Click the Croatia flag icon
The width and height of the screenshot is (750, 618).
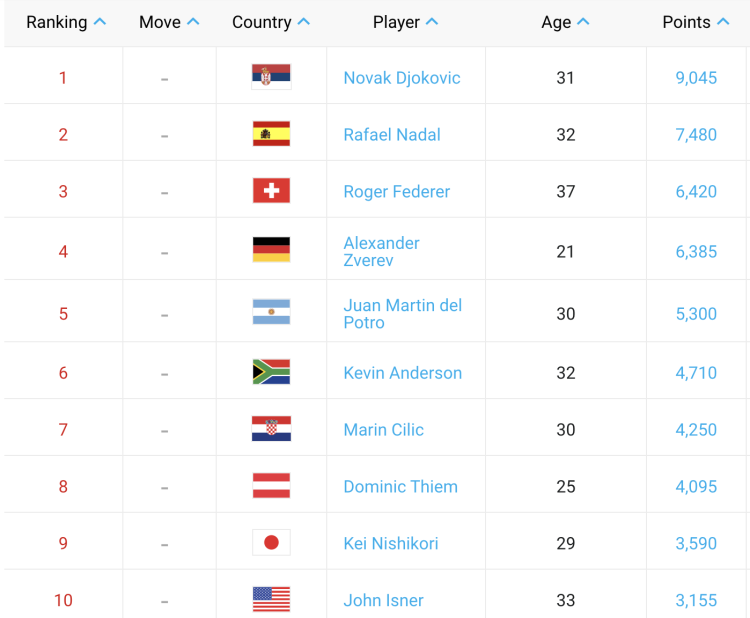coord(271,429)
